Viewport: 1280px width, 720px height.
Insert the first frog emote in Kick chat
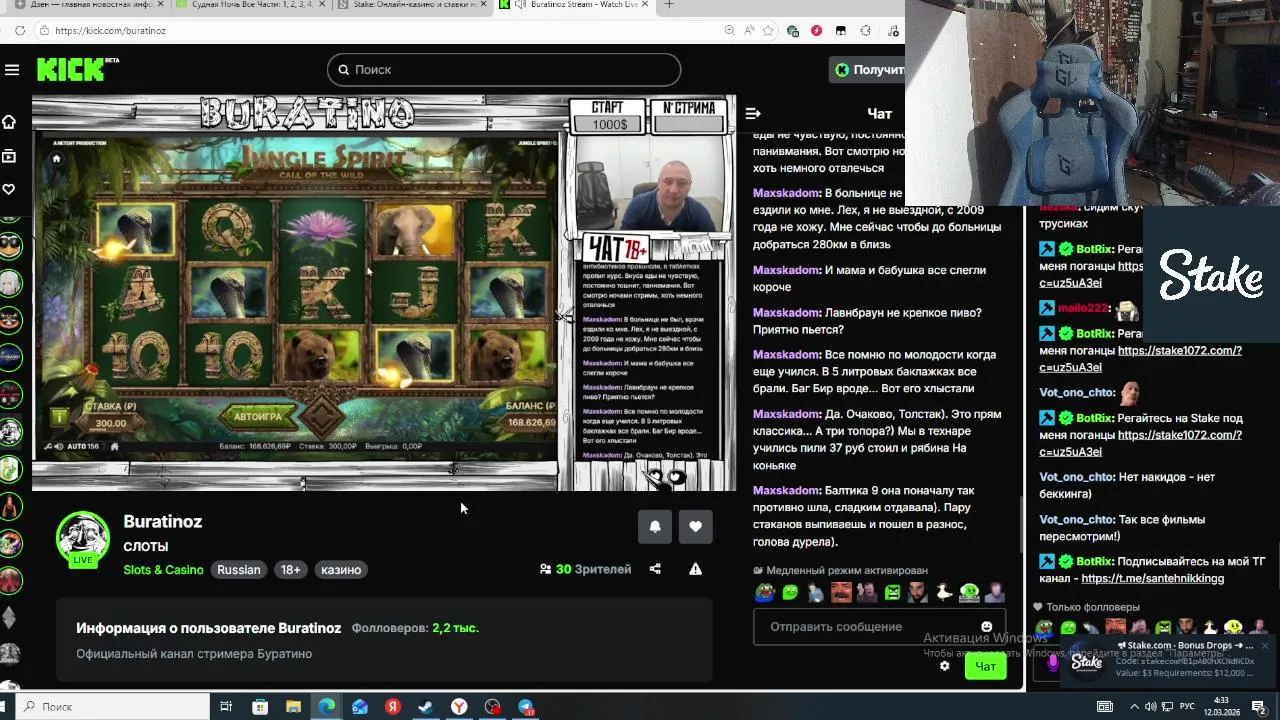tap(764, 592)
